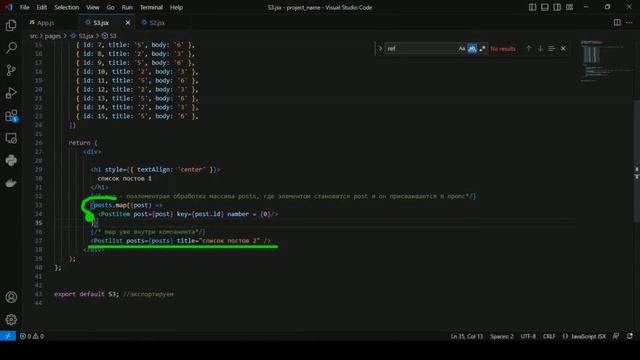This screenshot has width=640, height=360.
Task: Open the Manage gear menu
Action: click(11, 319)
